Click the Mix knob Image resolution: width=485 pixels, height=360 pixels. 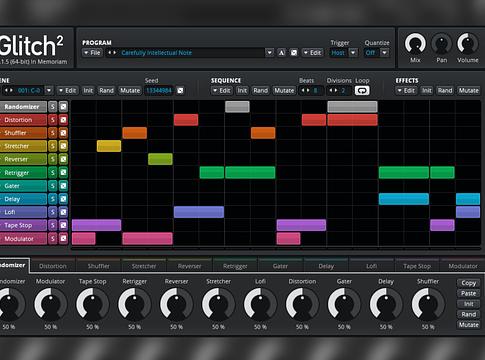[x=415, y=43]
